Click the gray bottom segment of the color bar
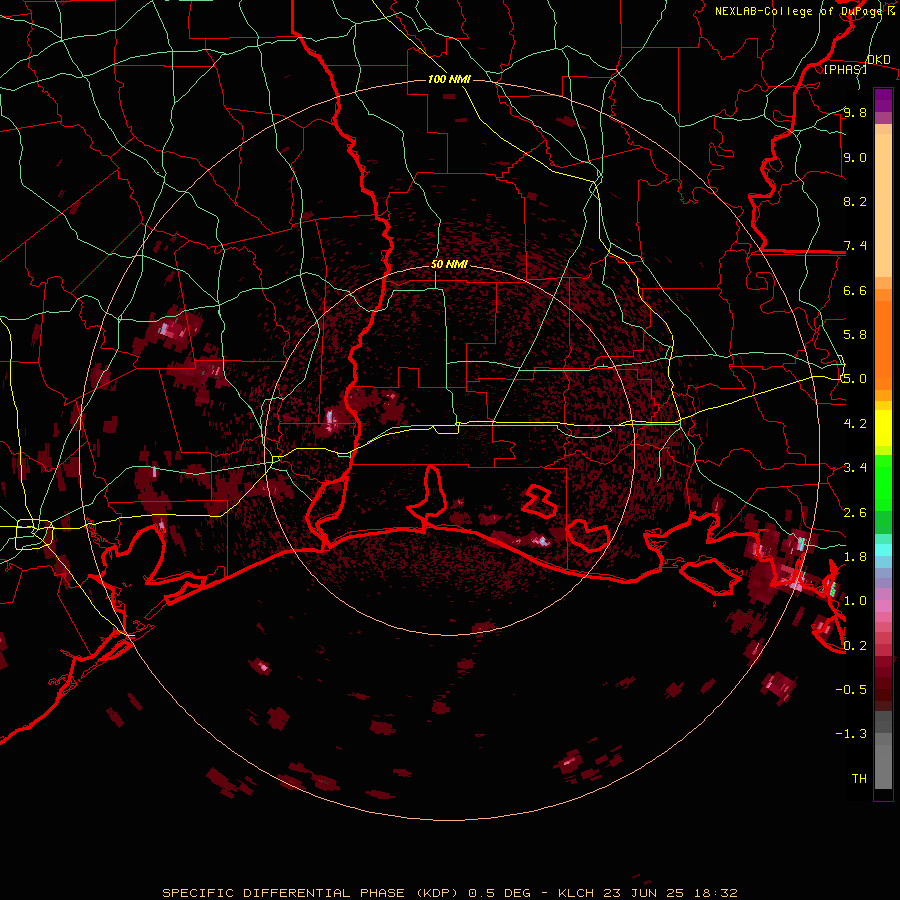The image size is (900, 900). 883,763
